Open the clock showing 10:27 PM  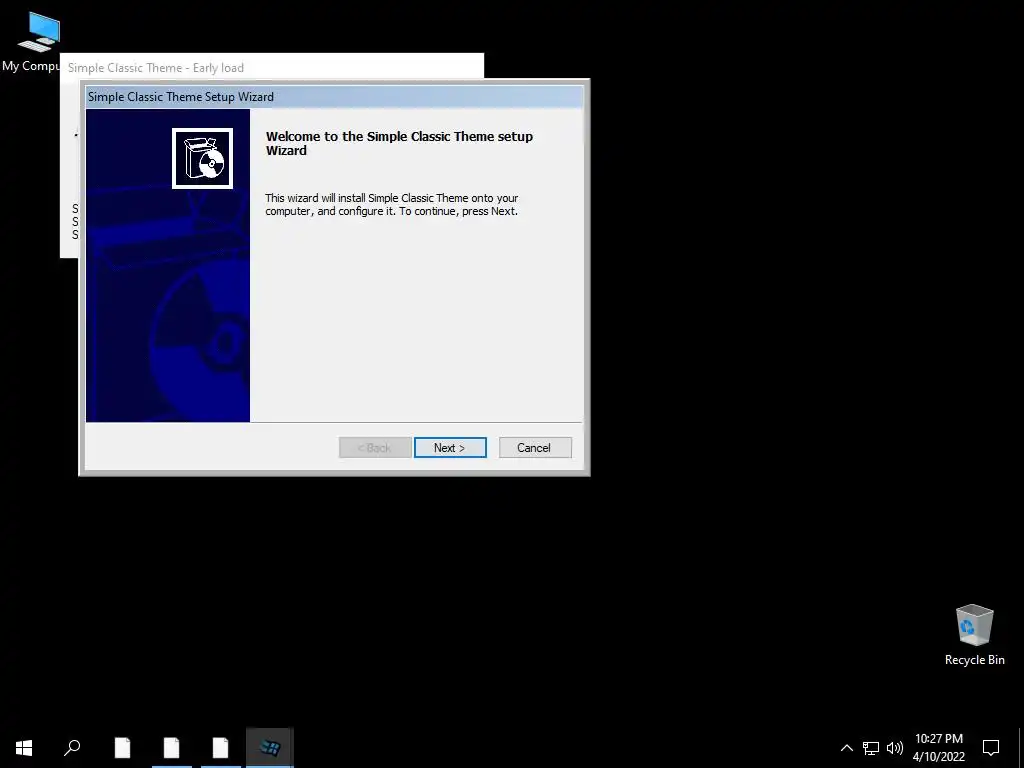click(938, 748)
